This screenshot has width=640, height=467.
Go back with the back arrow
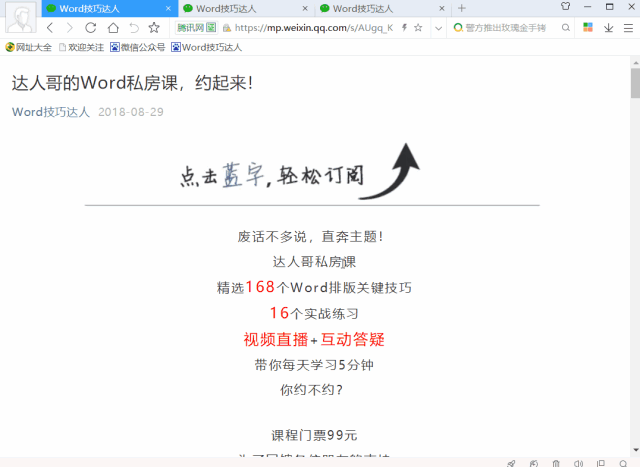pyautogui.click(x=50, y=28)
